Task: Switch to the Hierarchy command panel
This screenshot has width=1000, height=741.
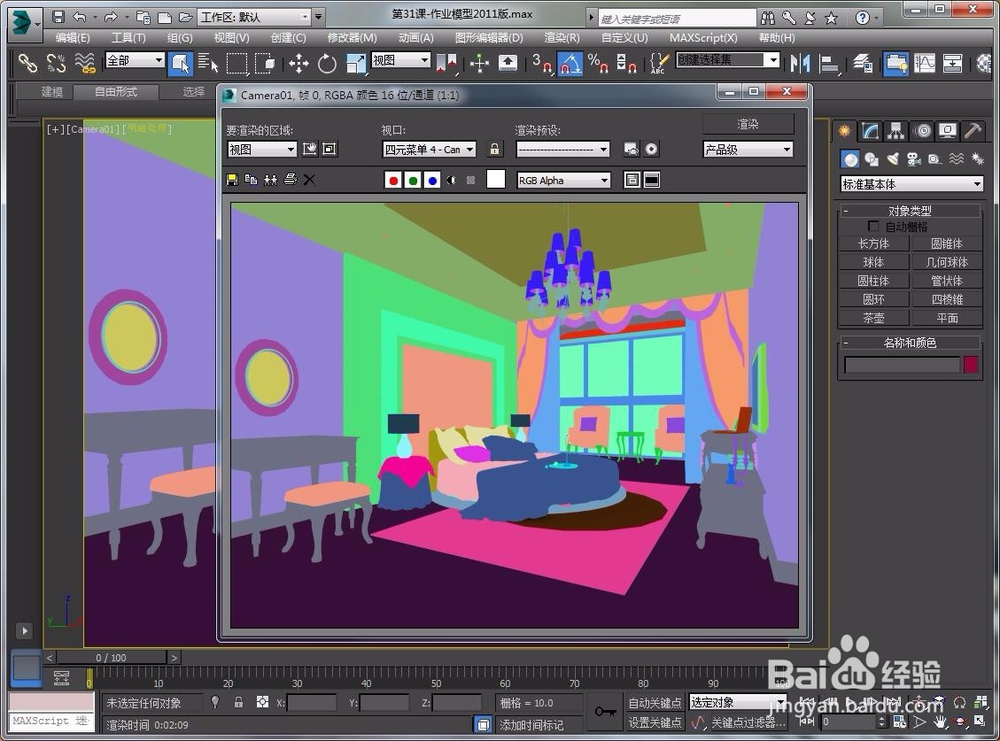Action: 896,131
